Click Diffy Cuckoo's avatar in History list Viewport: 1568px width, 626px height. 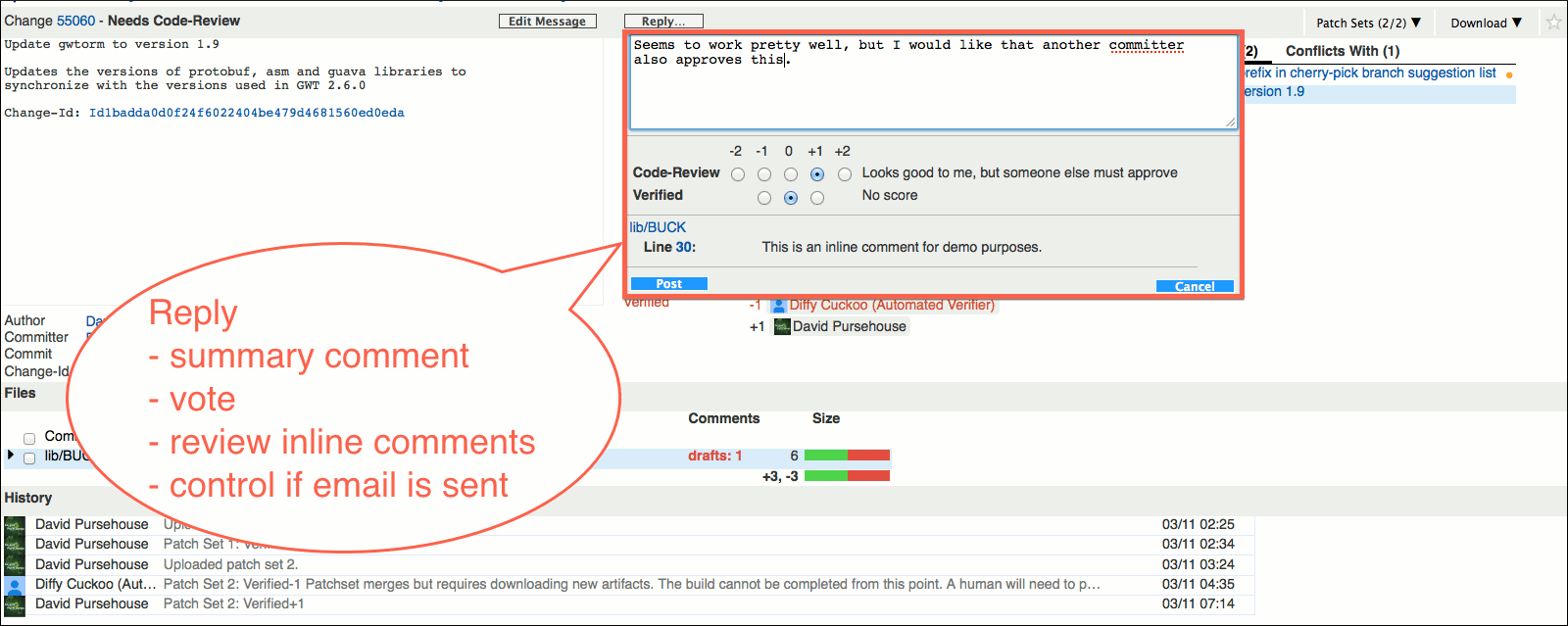[x=15, y=585]
